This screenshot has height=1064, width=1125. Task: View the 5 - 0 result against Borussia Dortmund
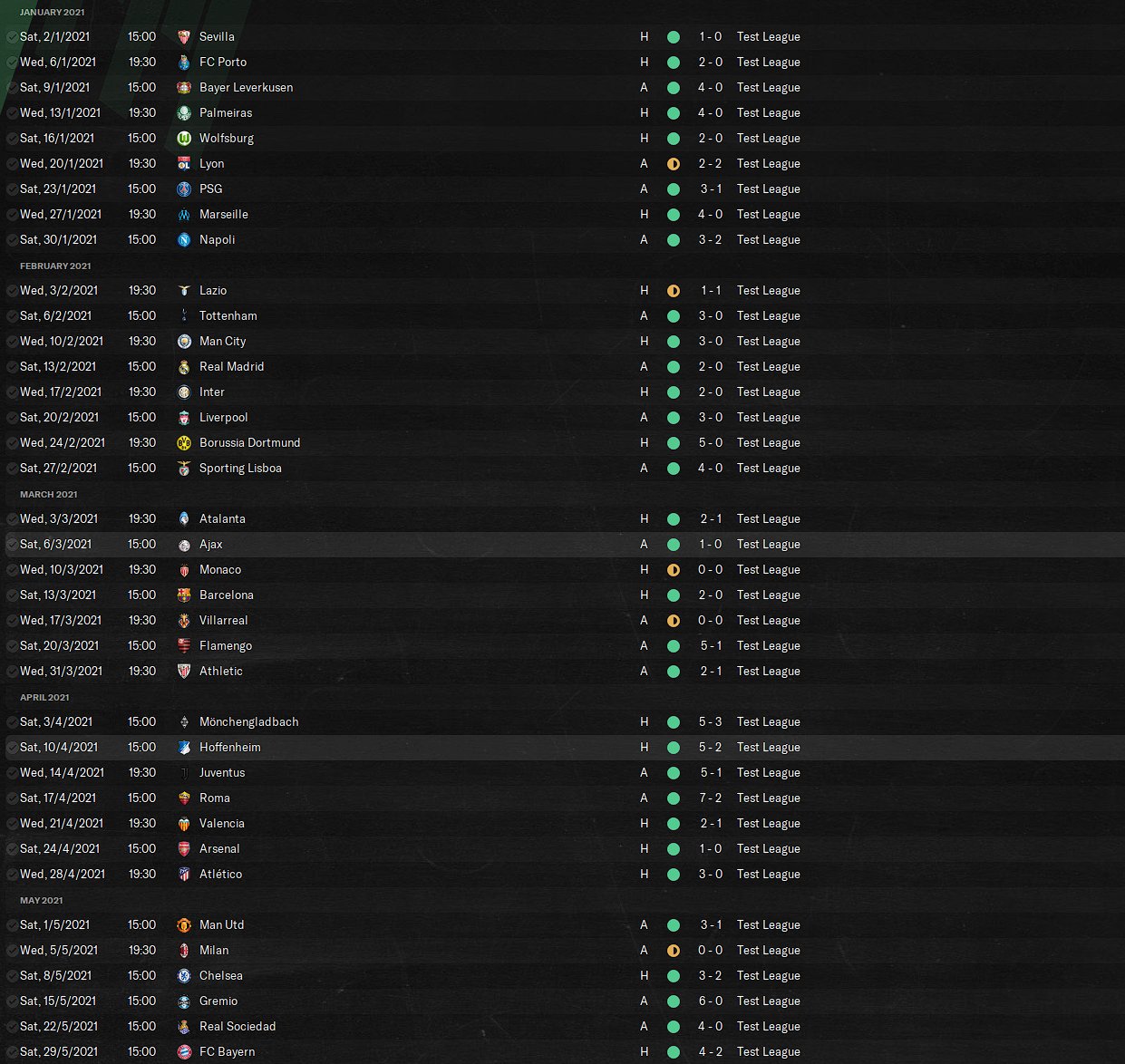711,443
